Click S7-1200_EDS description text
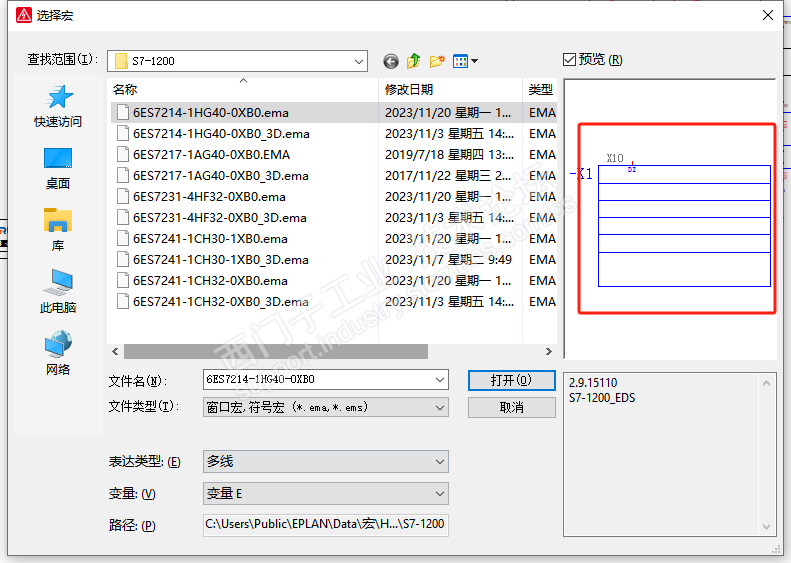The width and height of the screenshot is (791, 563). pos(602,398)
